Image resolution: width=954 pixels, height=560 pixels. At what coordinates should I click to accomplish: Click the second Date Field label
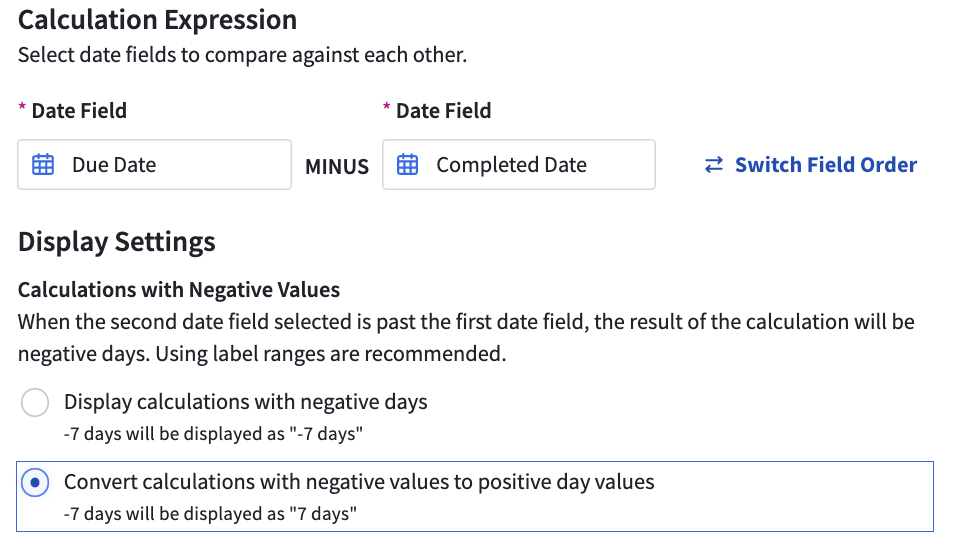[443, 111]
